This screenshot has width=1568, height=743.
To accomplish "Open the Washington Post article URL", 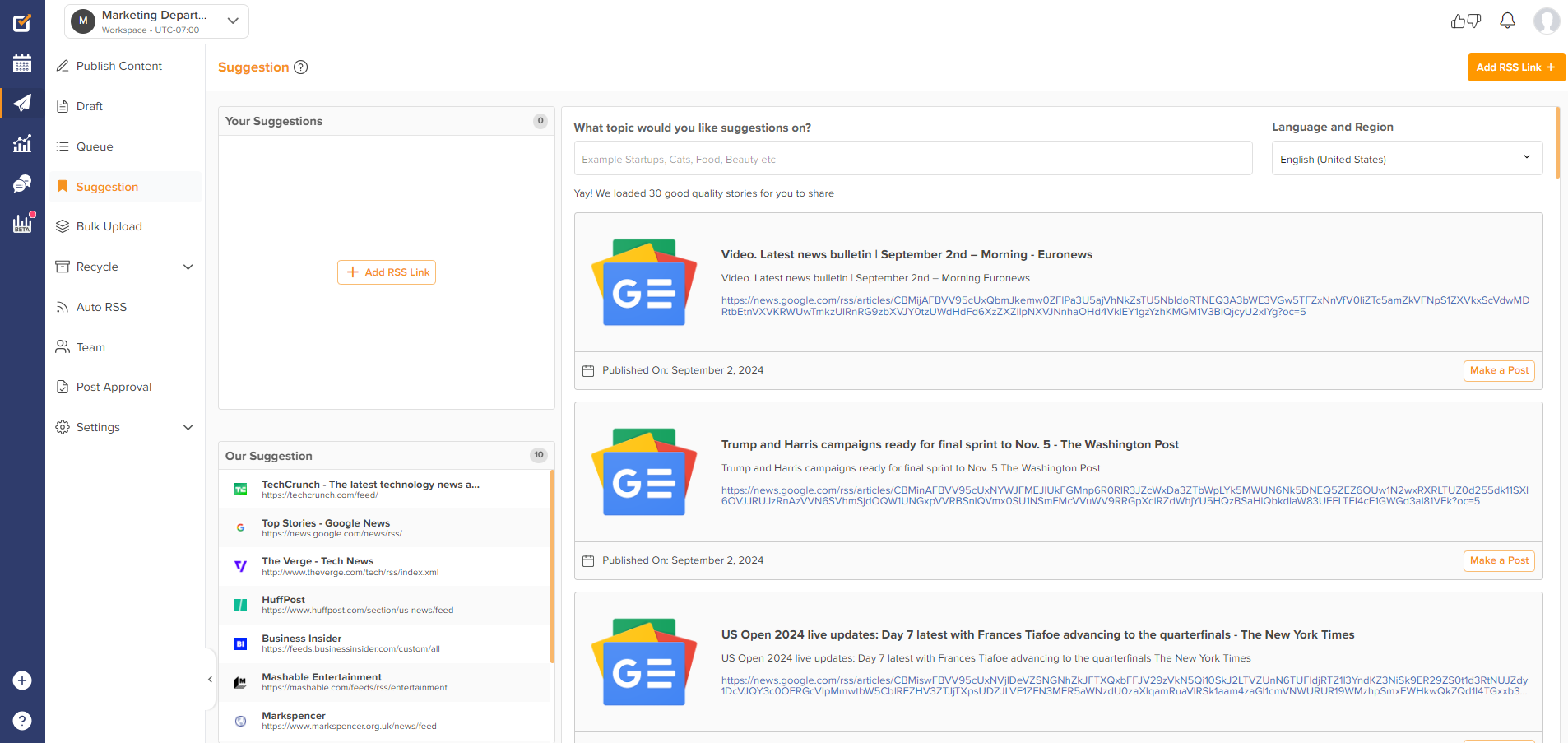I will pyautogui.click(x=1125, y=495).
